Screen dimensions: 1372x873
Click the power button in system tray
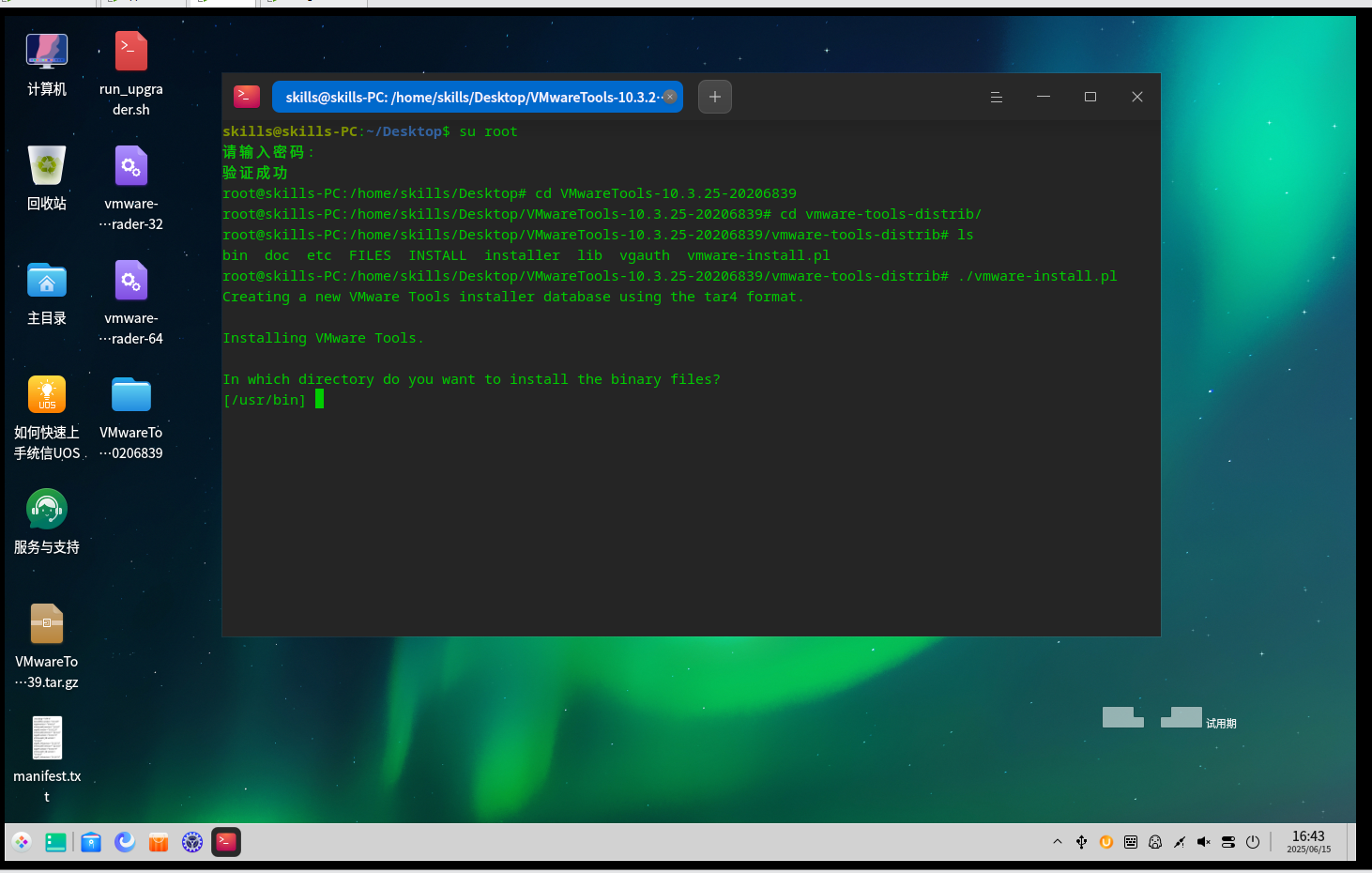(x=1253, y=842)
